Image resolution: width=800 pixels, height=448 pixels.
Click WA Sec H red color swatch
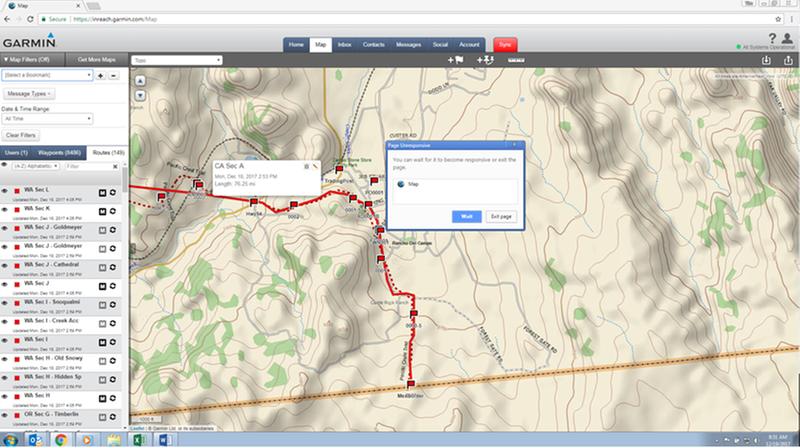point(18,395)
